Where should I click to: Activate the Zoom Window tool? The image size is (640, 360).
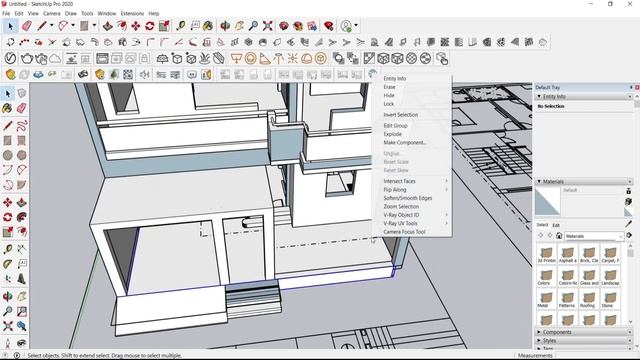point(22,311)
